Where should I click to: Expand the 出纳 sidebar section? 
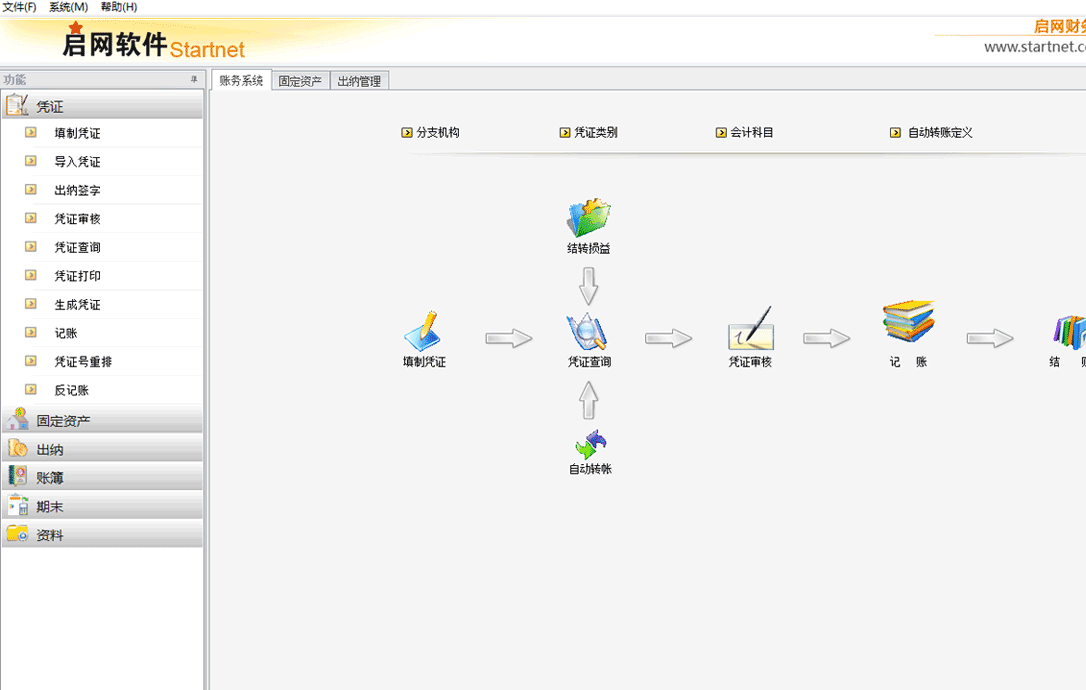50,450
